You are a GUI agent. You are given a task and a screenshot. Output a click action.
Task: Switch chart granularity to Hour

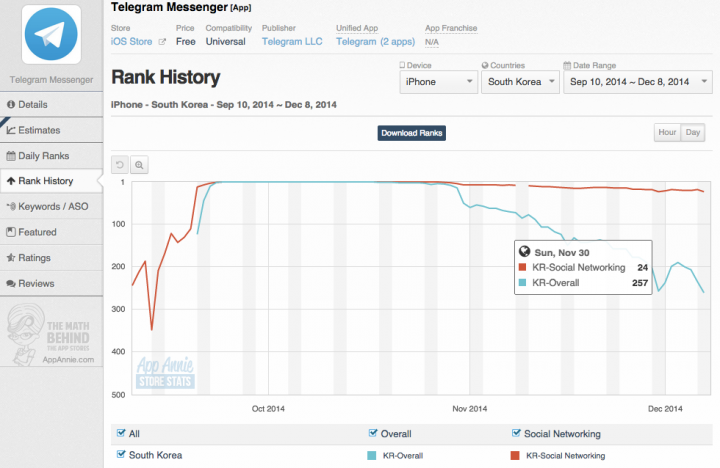point(667,133)
